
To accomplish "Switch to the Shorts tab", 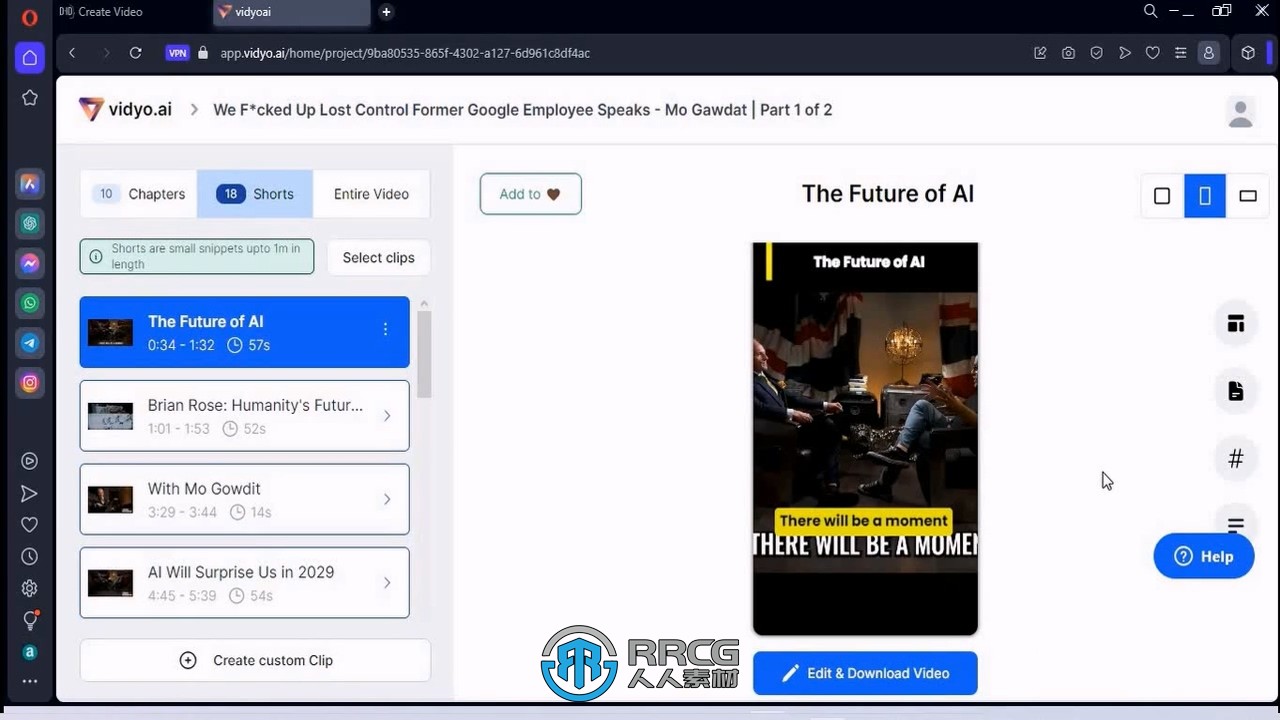I will pyautogui.click(x=255, y=194).
